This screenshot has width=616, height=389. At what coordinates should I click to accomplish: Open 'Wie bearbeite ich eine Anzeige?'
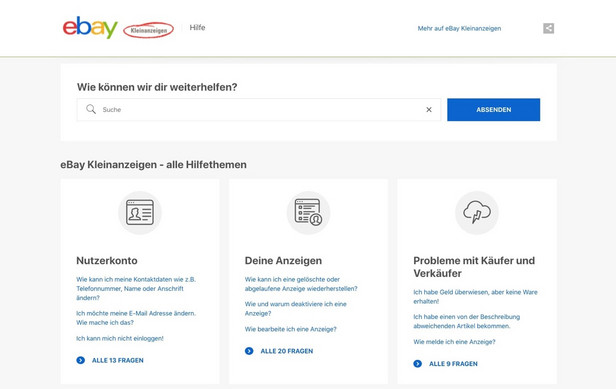pyautogui.click(x=291, y=329)
